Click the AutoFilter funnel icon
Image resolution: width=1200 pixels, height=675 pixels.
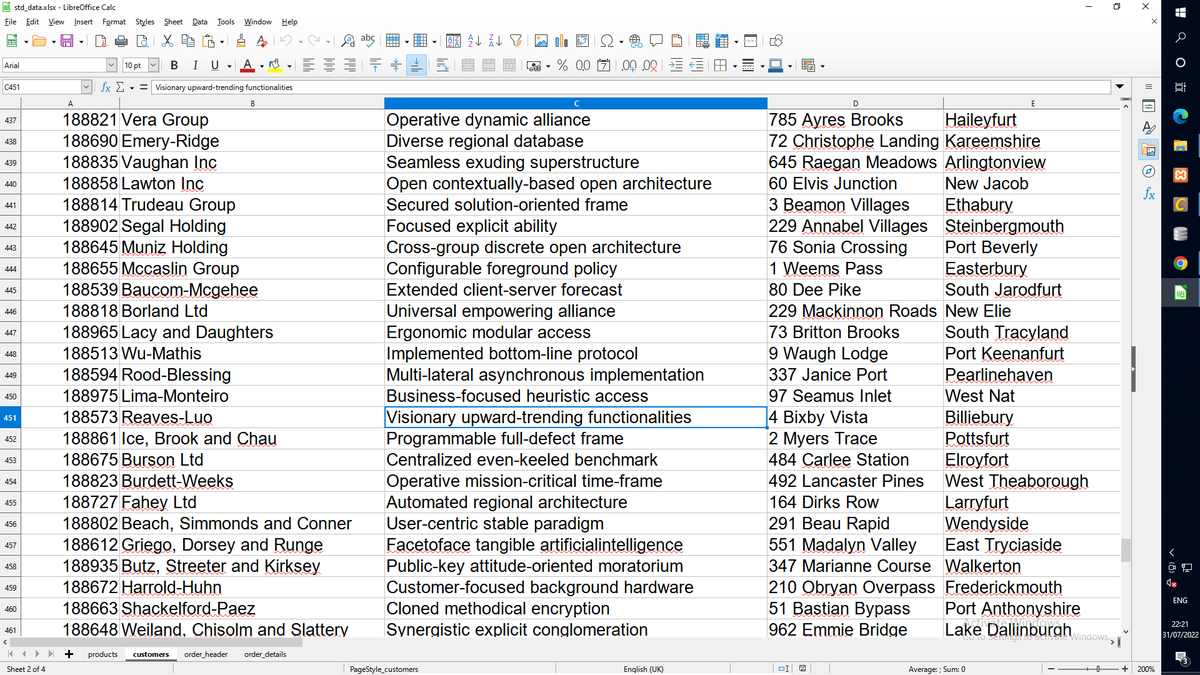(x=517, y=41)
